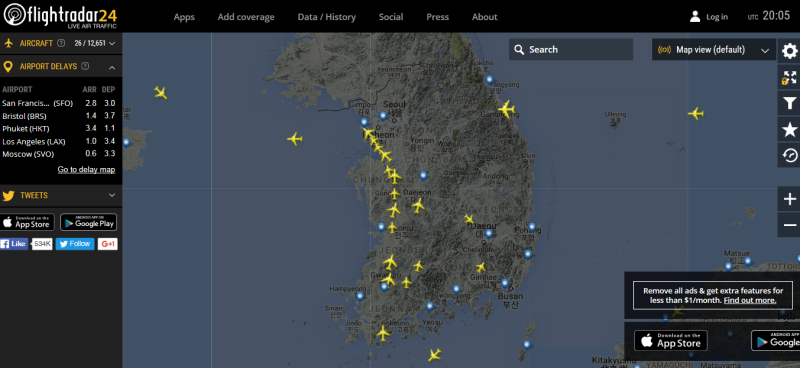Open the Data / History menu
Viewport: 800px width, 368px height.
click(327, 17)
